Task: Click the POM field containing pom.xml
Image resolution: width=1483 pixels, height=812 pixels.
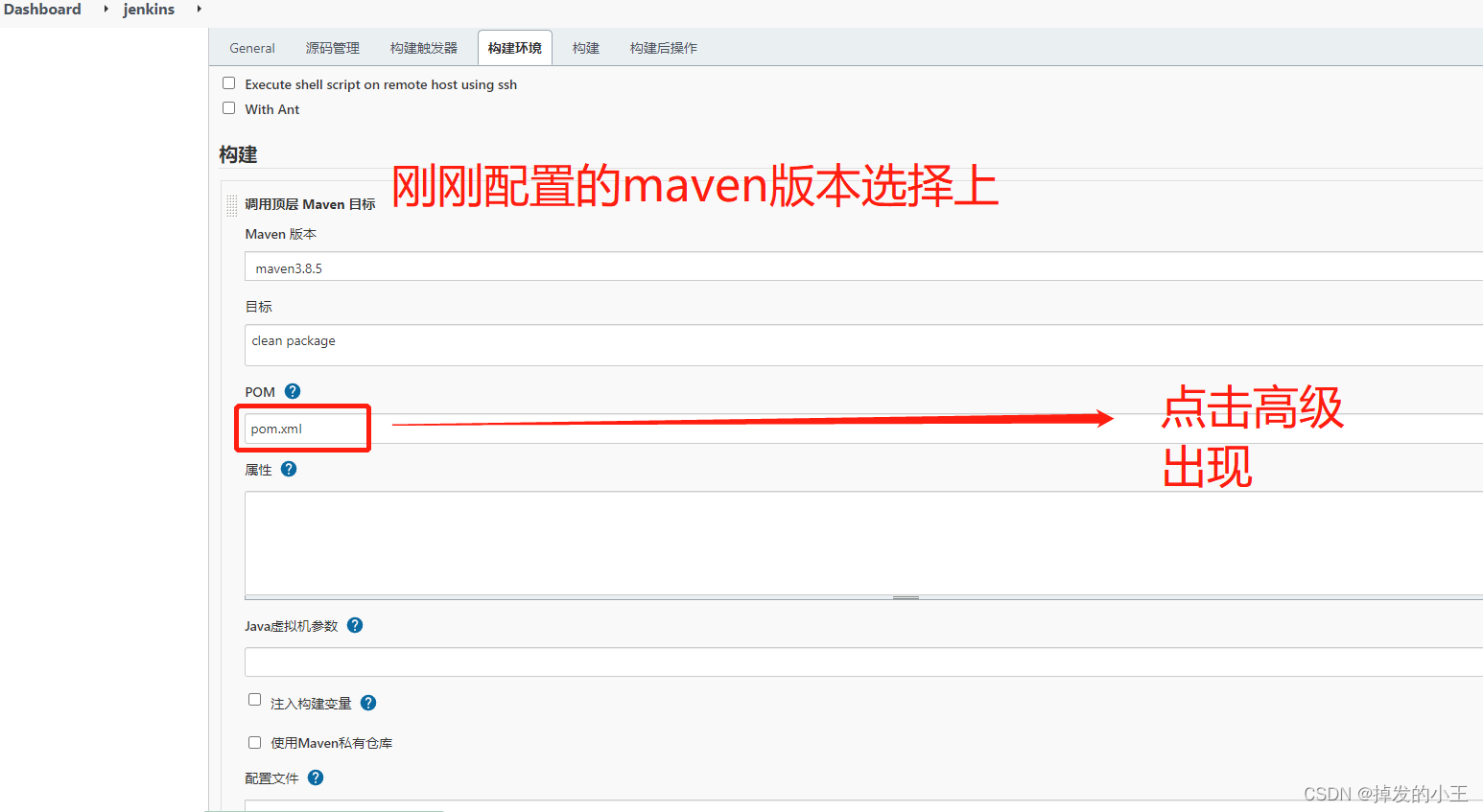Action: pos(863,429)
